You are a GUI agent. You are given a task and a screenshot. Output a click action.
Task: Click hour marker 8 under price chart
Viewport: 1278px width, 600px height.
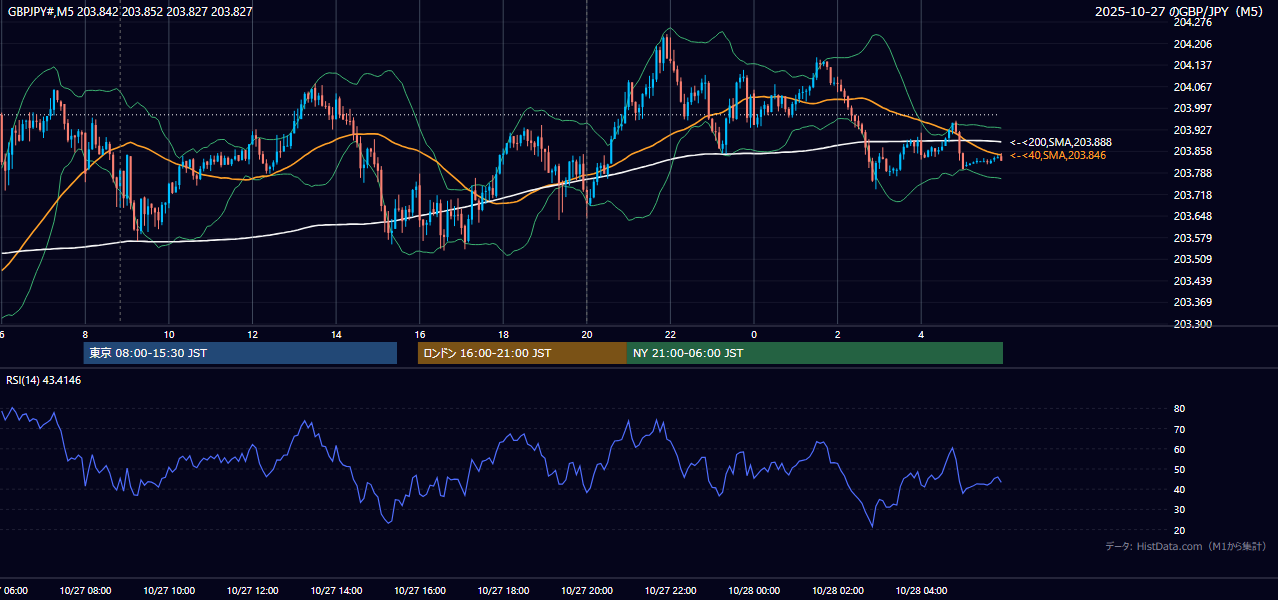(x=85, y=335)
